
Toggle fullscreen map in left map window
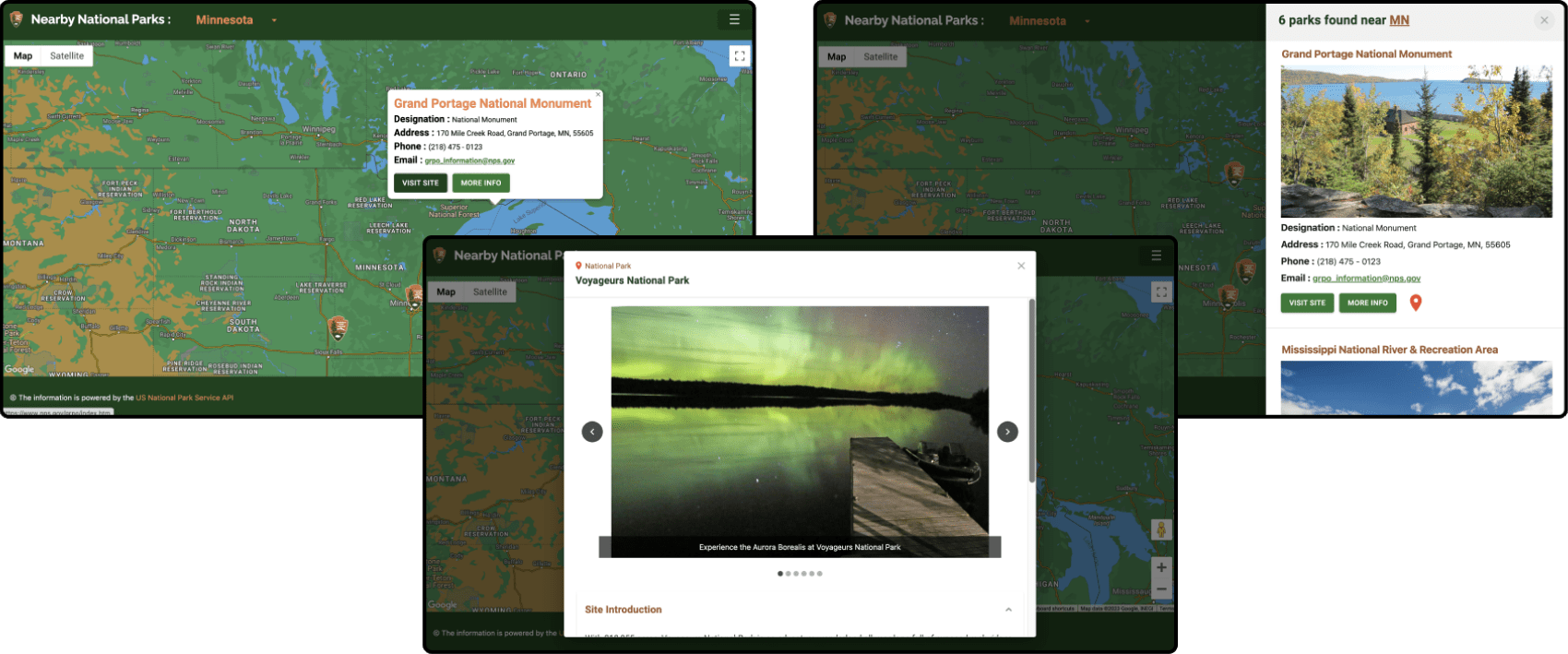739,56
